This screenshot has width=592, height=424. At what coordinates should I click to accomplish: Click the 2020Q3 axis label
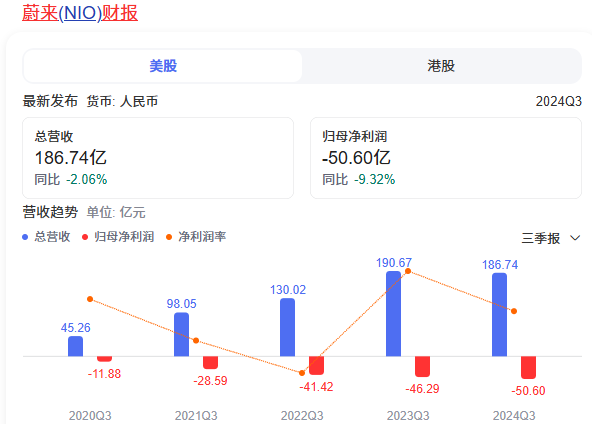pyautogui.click(x=90, y=415)
